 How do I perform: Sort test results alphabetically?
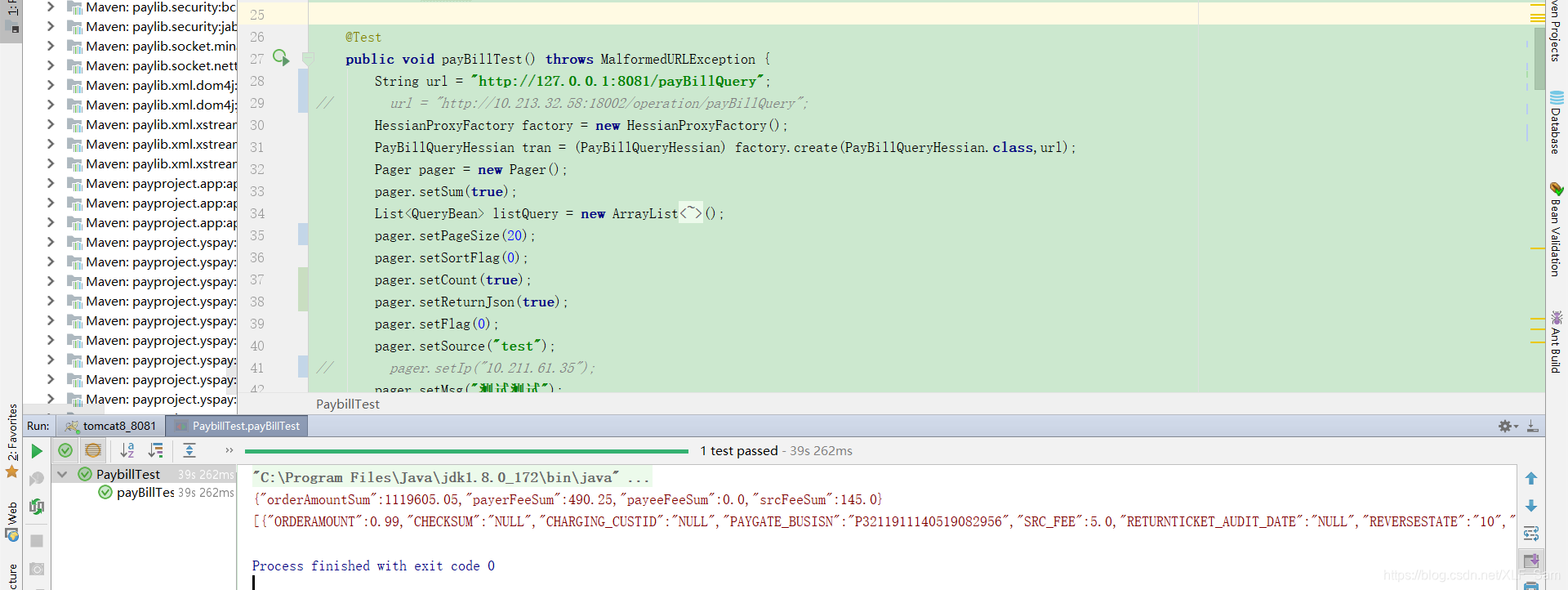click(x=127, y=450)
